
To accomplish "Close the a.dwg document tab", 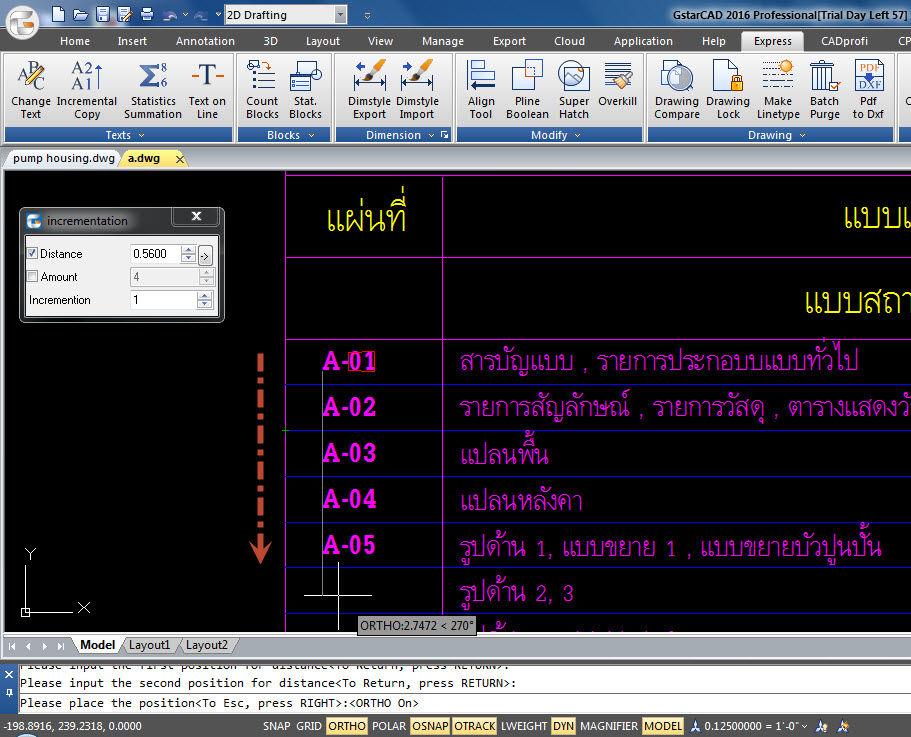I will 180,159.
